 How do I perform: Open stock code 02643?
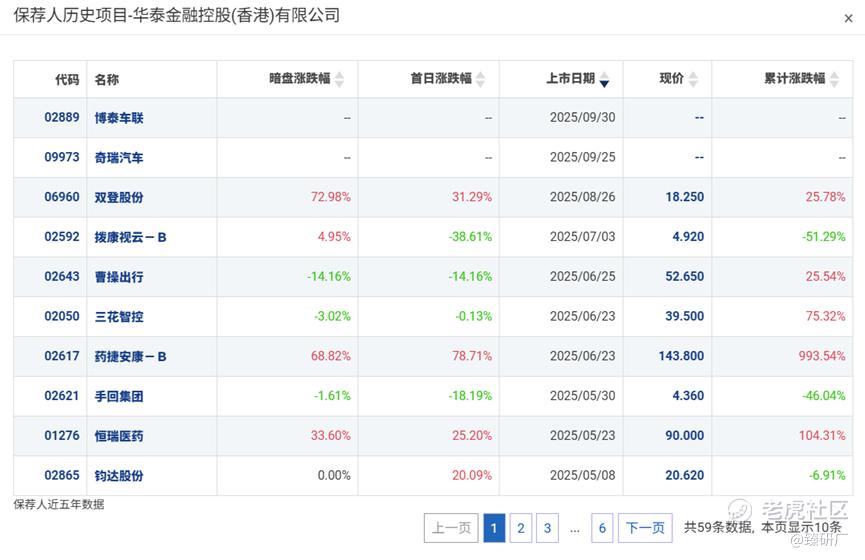[62, 276]
